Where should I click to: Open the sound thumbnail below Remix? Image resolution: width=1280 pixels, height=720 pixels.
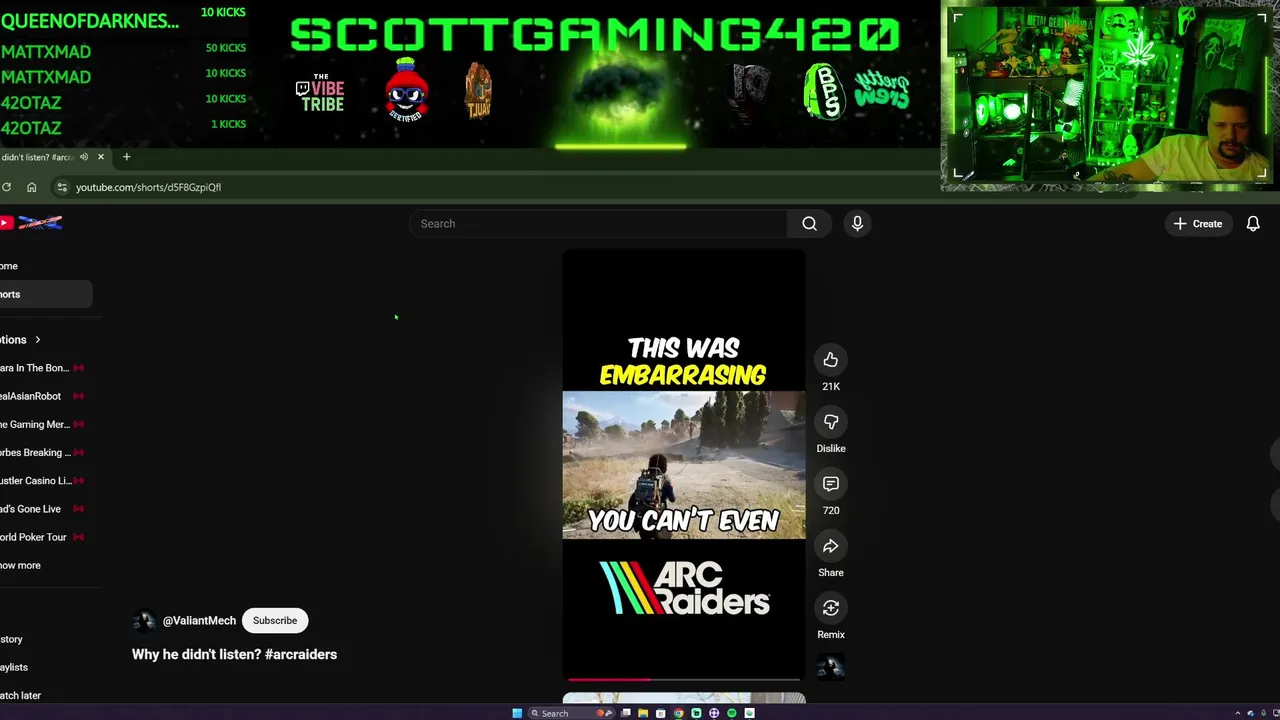830,667
